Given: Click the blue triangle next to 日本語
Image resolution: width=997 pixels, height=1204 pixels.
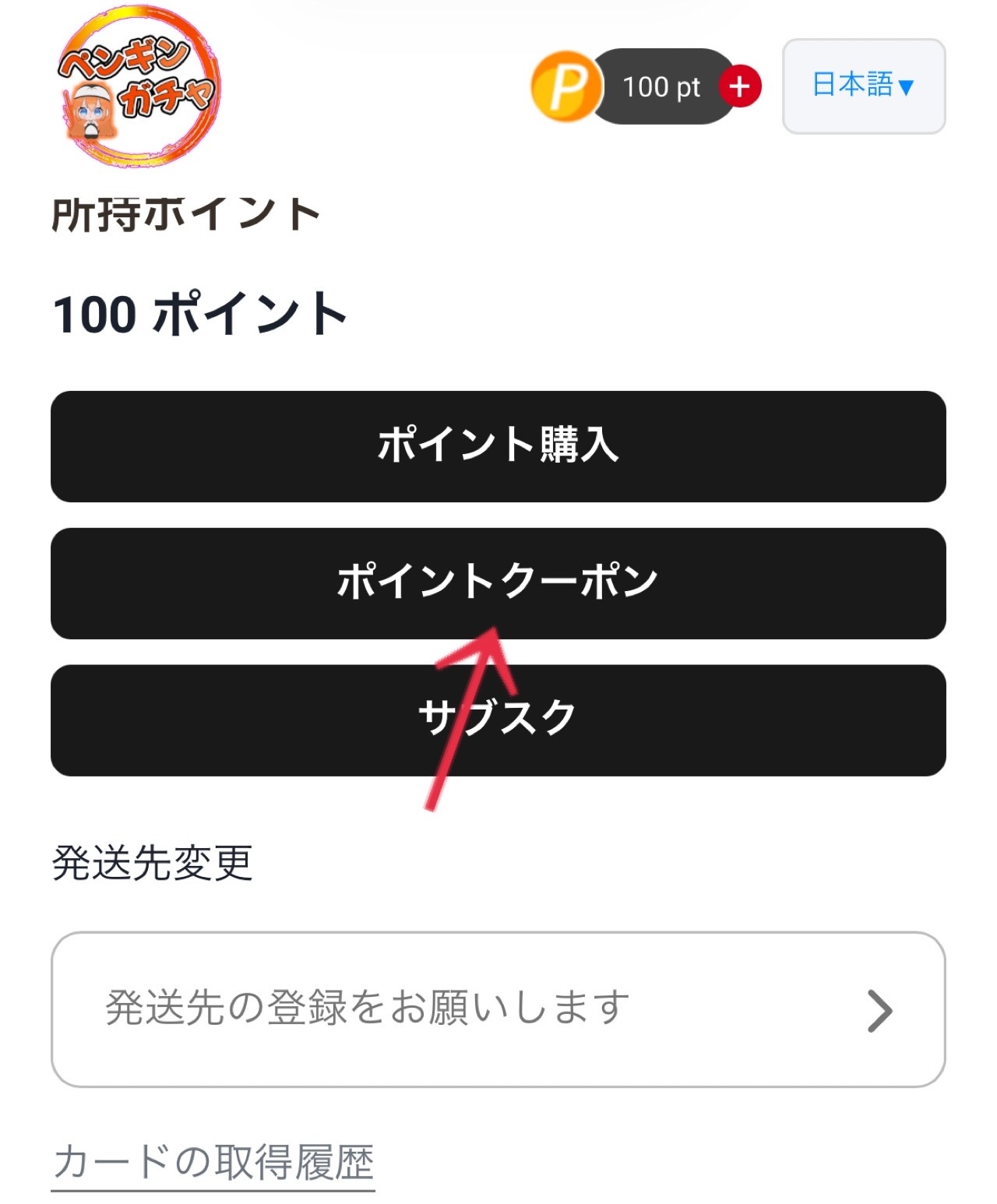Looking at the screenshot, I should point(906,87).
